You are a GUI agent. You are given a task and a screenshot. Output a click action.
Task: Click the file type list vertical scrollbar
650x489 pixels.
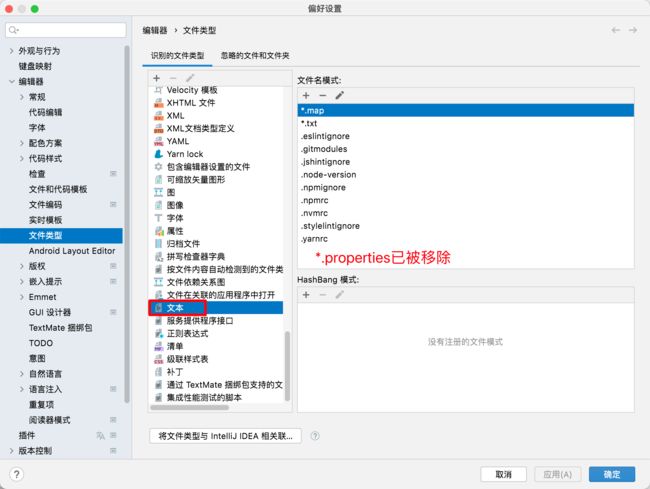287,366
